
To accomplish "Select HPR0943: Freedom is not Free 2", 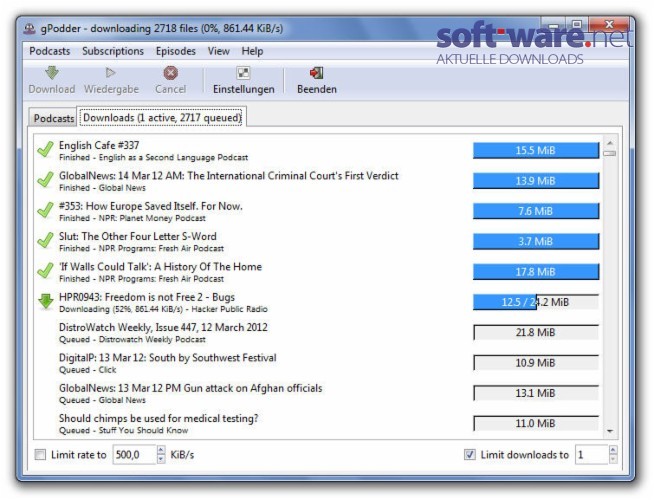I will coord(317,302).
